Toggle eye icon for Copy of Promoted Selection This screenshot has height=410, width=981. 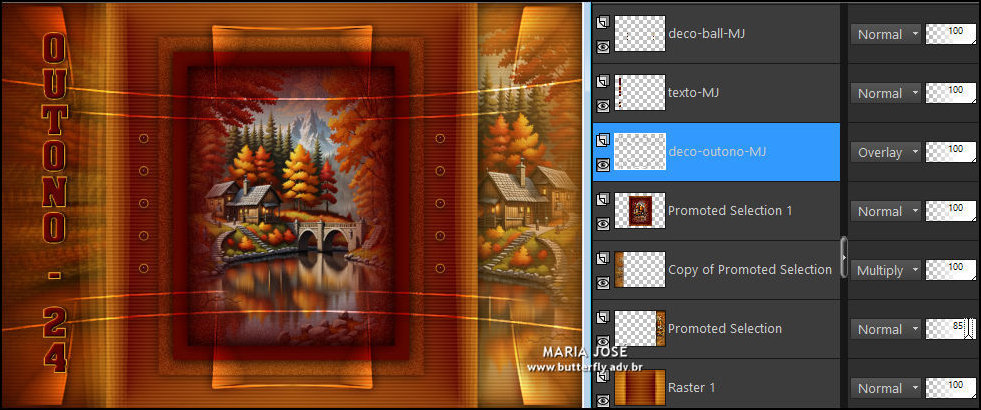tap(603, 282)
